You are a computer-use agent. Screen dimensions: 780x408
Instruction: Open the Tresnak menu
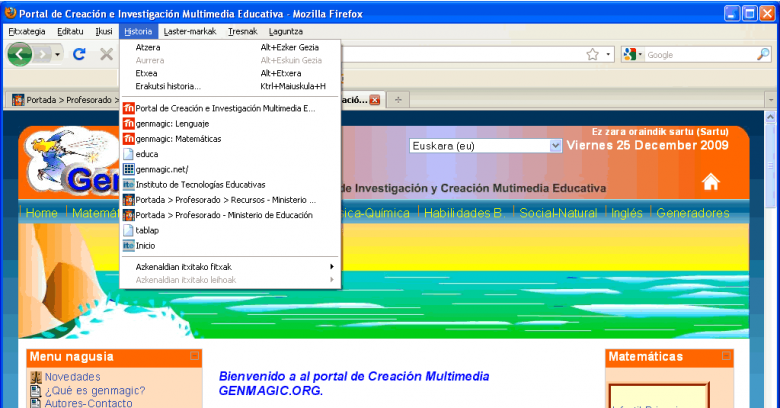click(x=243, y=31)
